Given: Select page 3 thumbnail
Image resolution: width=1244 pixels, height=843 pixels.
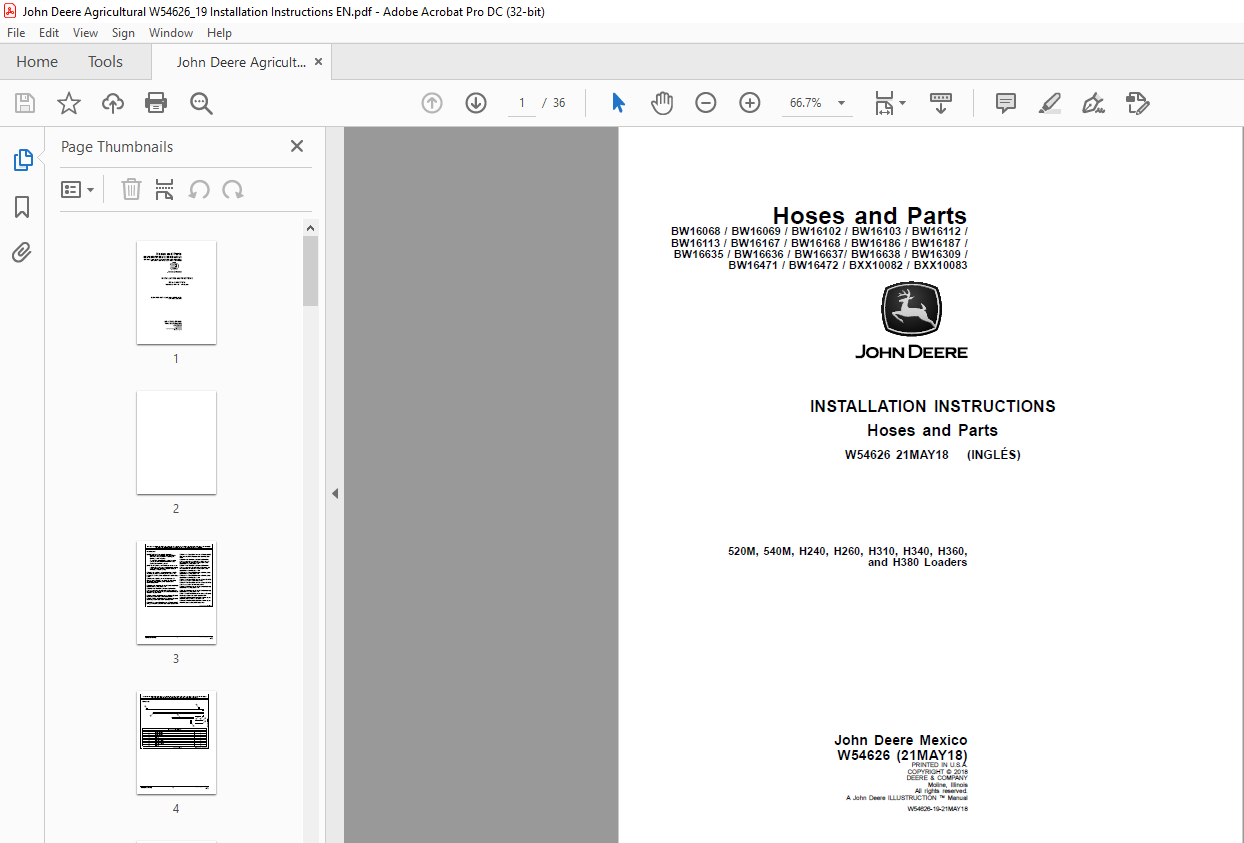Looking at the screenshot, I should pos(176,592).
